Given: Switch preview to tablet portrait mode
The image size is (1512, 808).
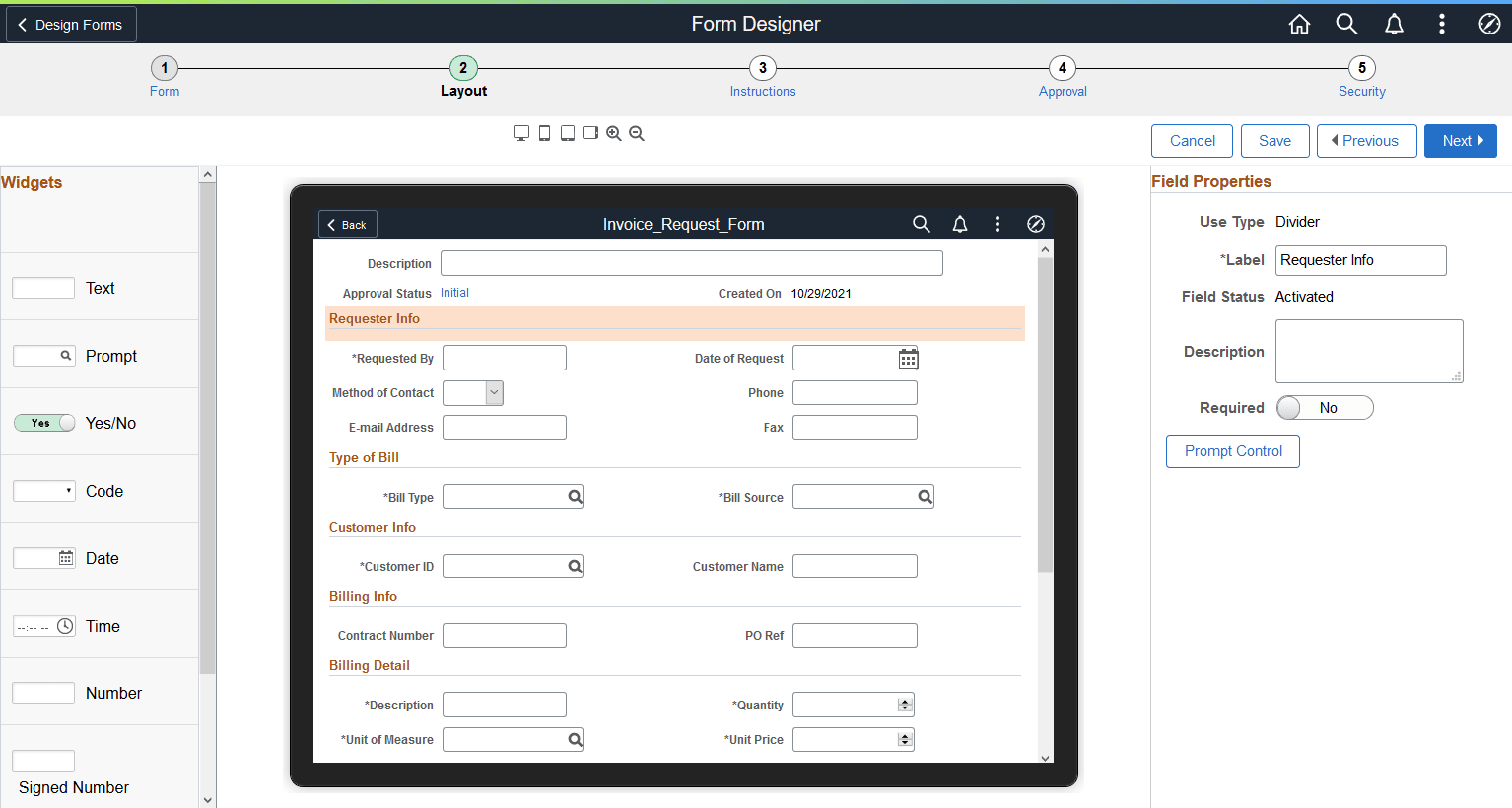Looking at the screenshot, I should (x=567, y=133).
